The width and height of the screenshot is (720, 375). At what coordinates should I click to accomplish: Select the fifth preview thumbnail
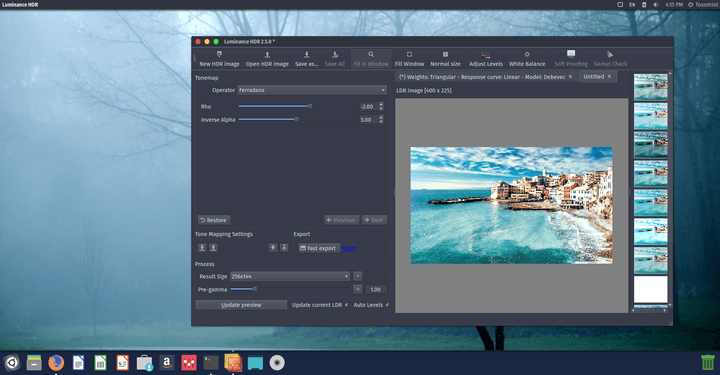pos(651,202)
